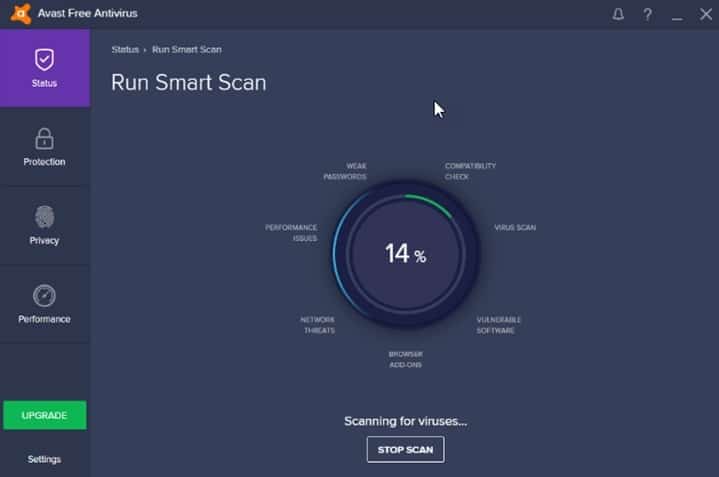The width and height of the screenshot is (719, 477).
Task: Click the Run Smart Scan page heading
Action: [188, 83]
